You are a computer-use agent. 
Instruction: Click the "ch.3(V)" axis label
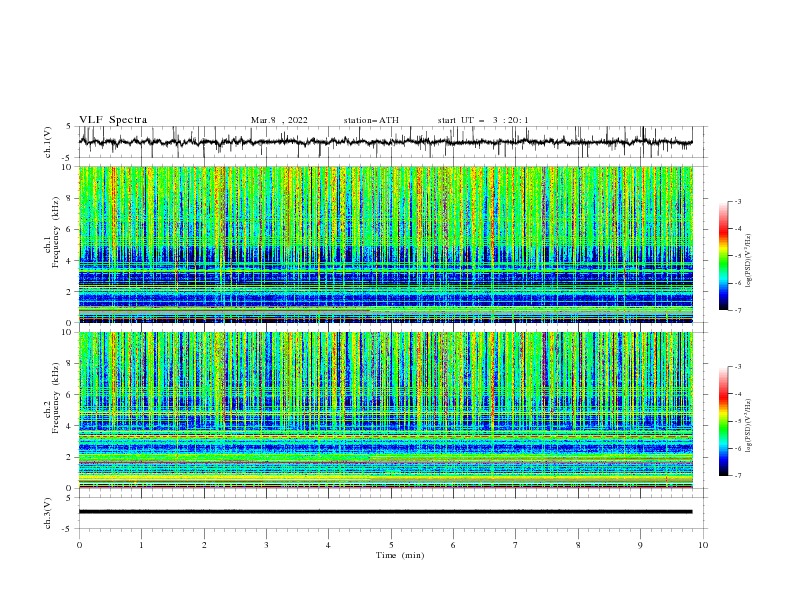pos(48,513)
